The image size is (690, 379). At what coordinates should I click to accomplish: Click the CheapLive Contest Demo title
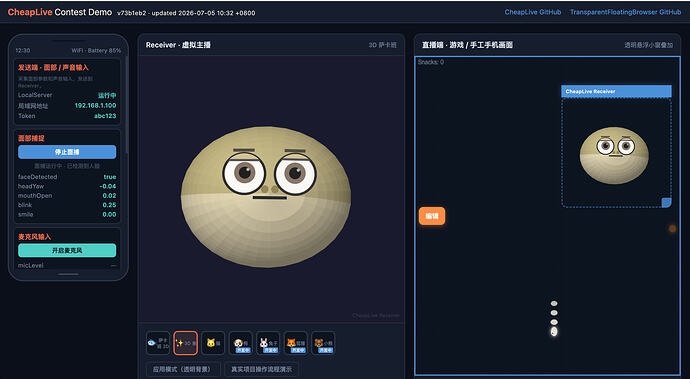tap(60, 12)
